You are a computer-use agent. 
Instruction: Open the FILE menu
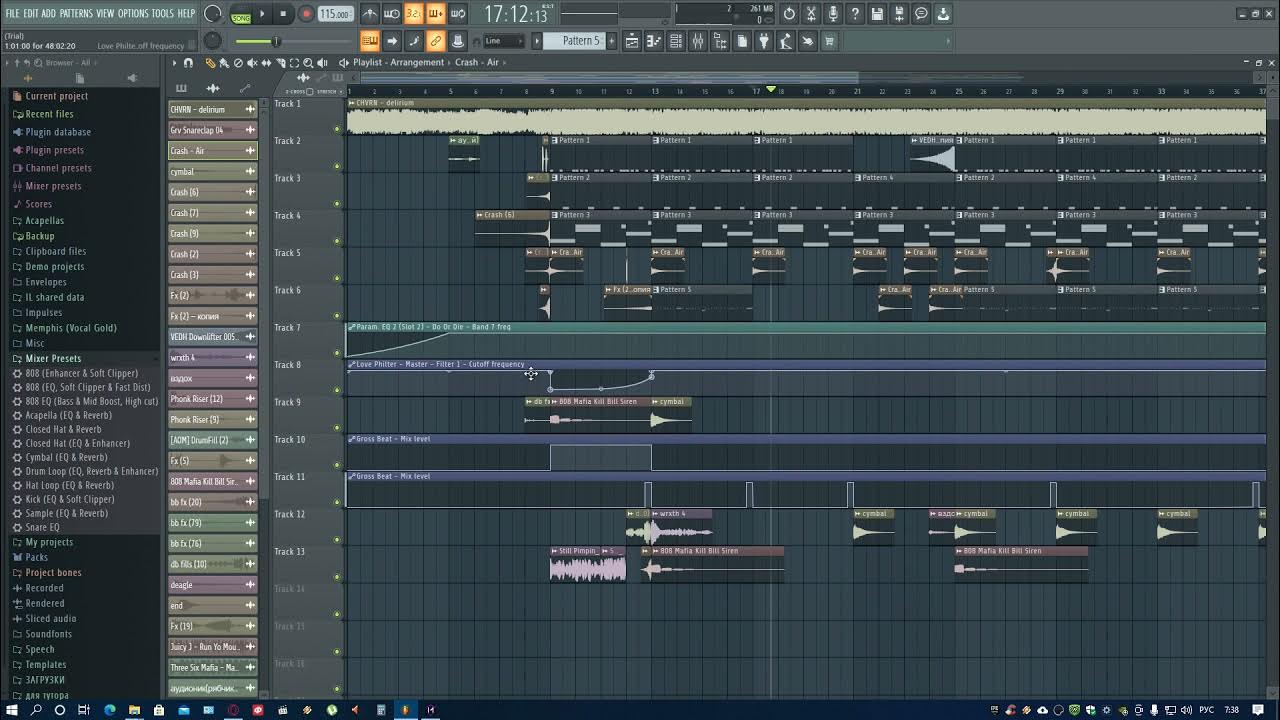[x=13, y=14]
